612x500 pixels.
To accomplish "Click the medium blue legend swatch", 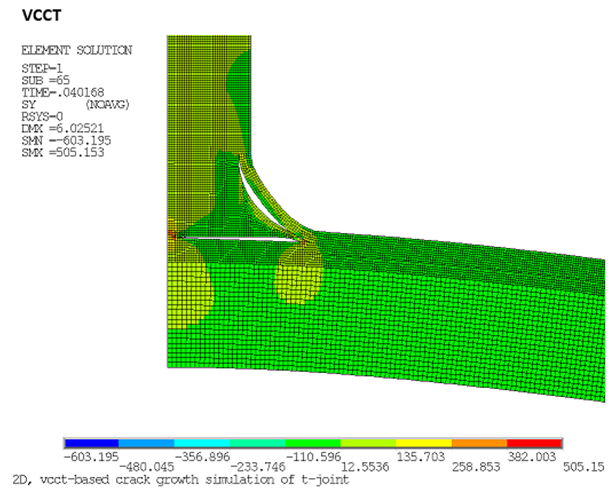I will click(146, 443).
